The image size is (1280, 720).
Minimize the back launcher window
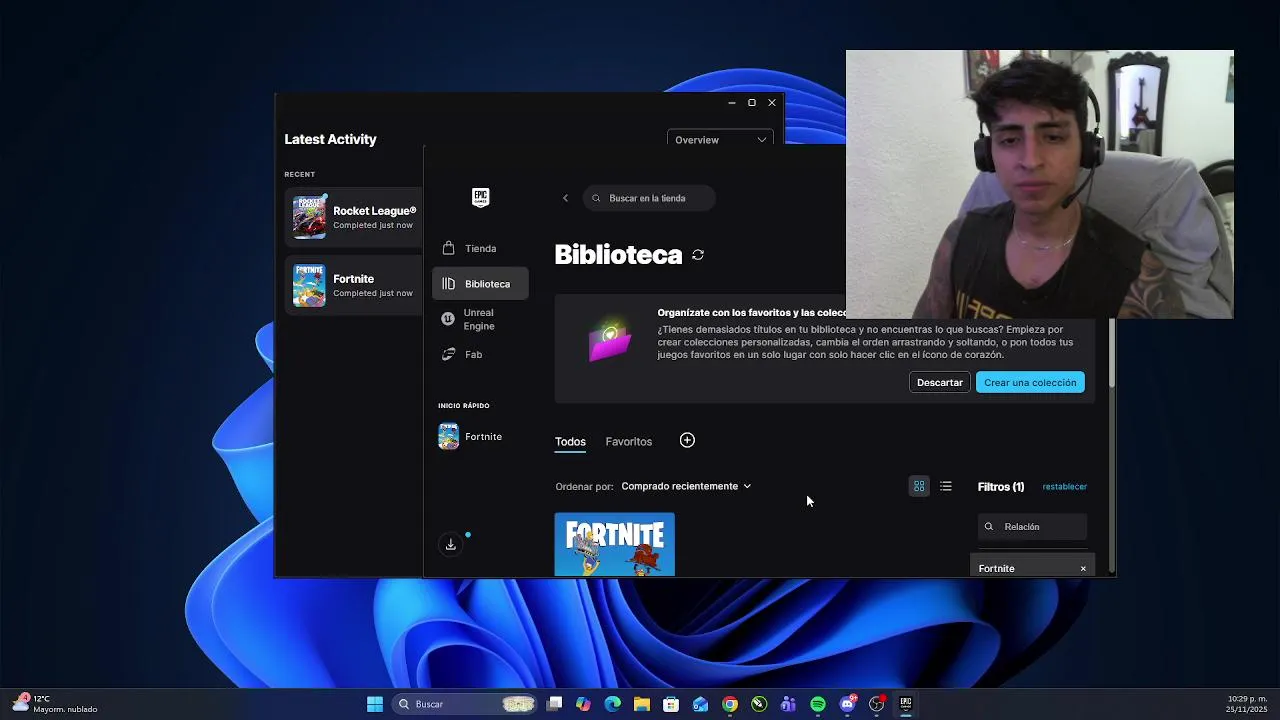click(732, 102)
